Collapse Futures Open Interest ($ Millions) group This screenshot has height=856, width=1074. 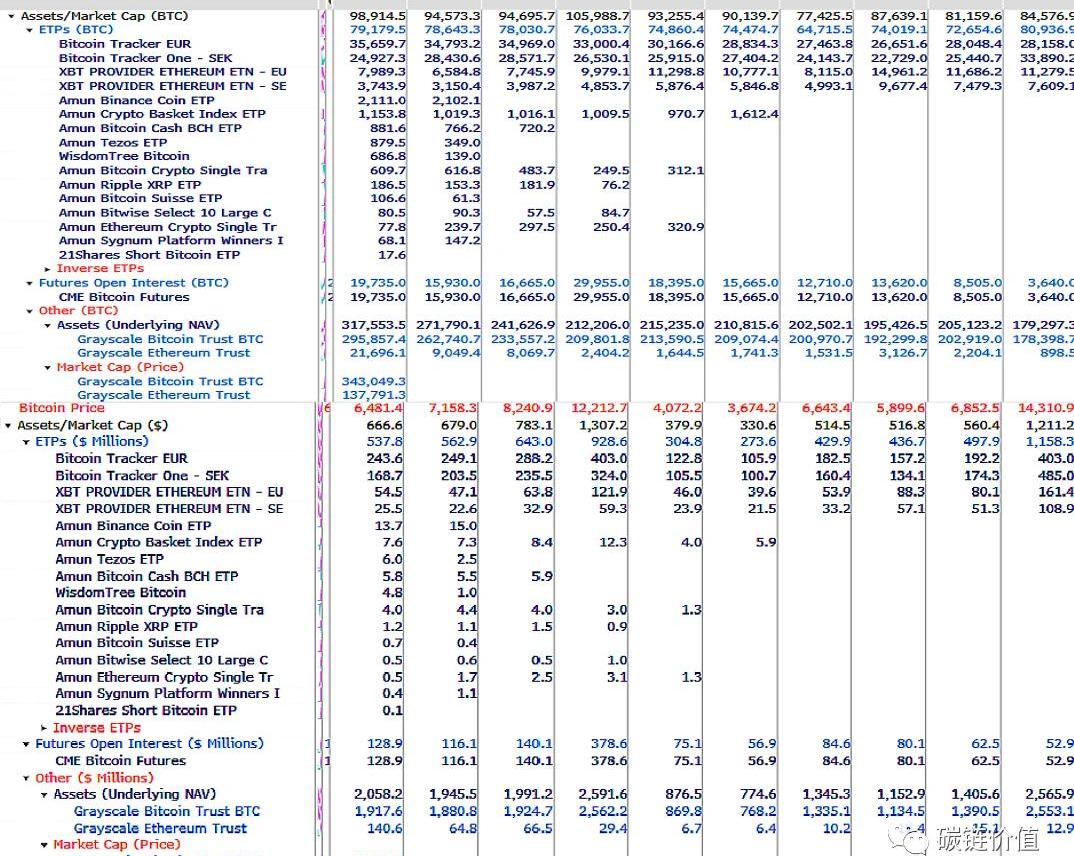[26, 744]
